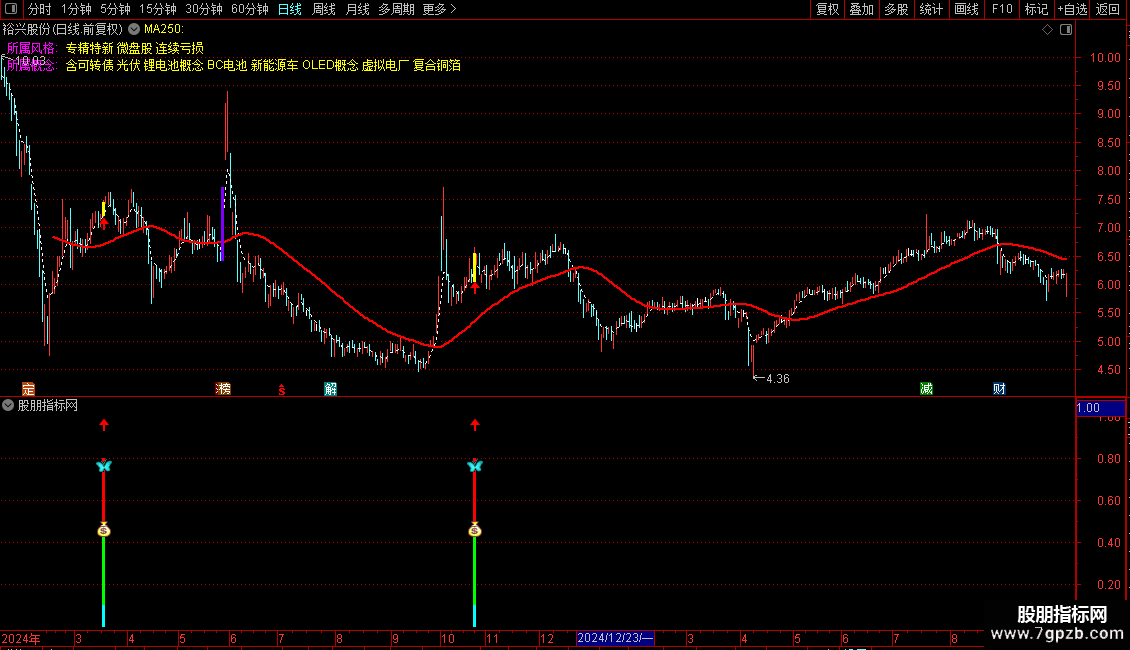Screen dimensions: 1130x650
Task: Click the 专精特新 style tag
Action: point(89,48)
